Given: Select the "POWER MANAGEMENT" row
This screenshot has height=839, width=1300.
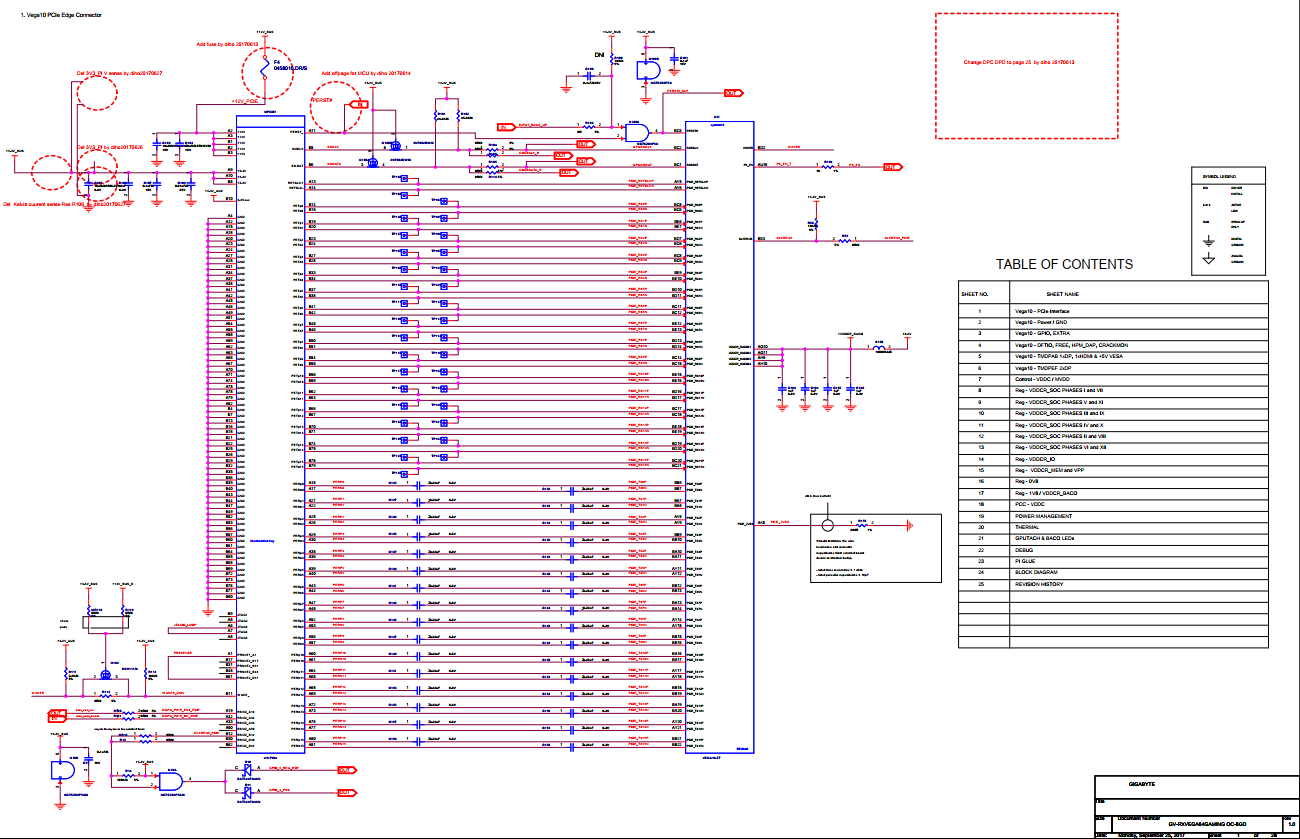Looking at the screenshot, I should coord(1113,516).
